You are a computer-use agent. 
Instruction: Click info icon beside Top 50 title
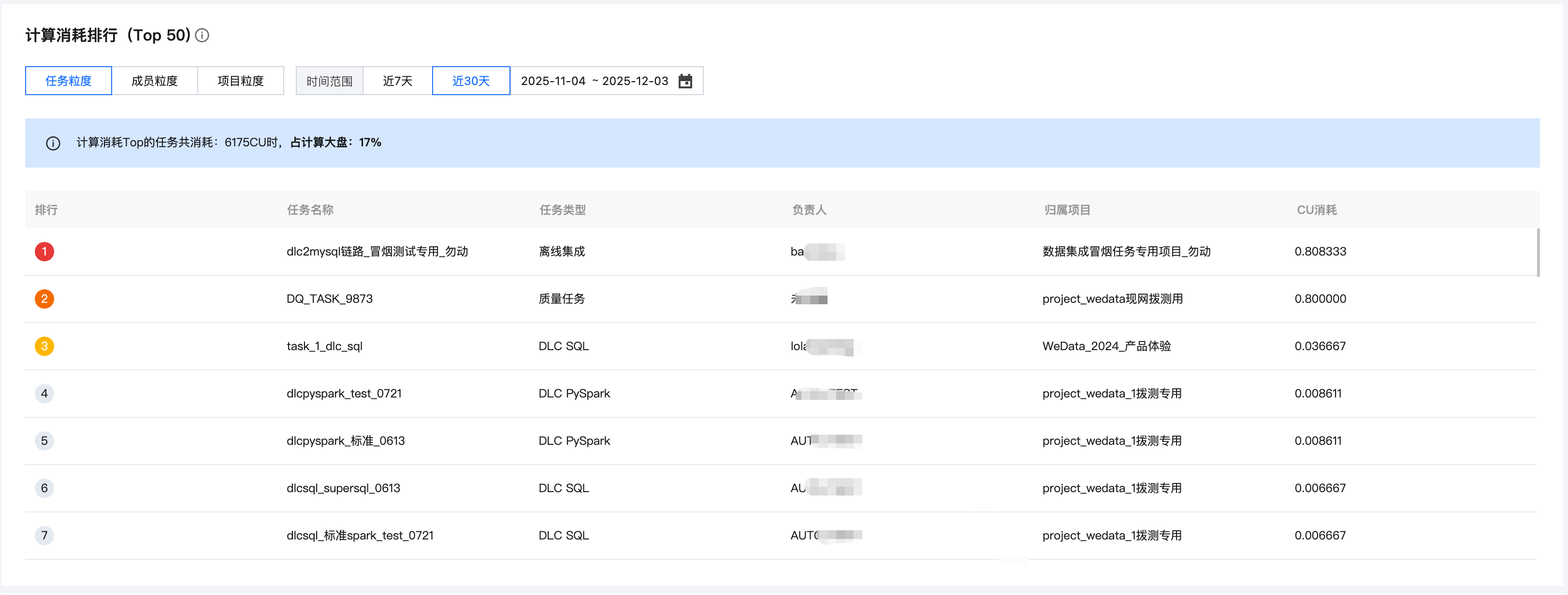[x=202, y=35]
